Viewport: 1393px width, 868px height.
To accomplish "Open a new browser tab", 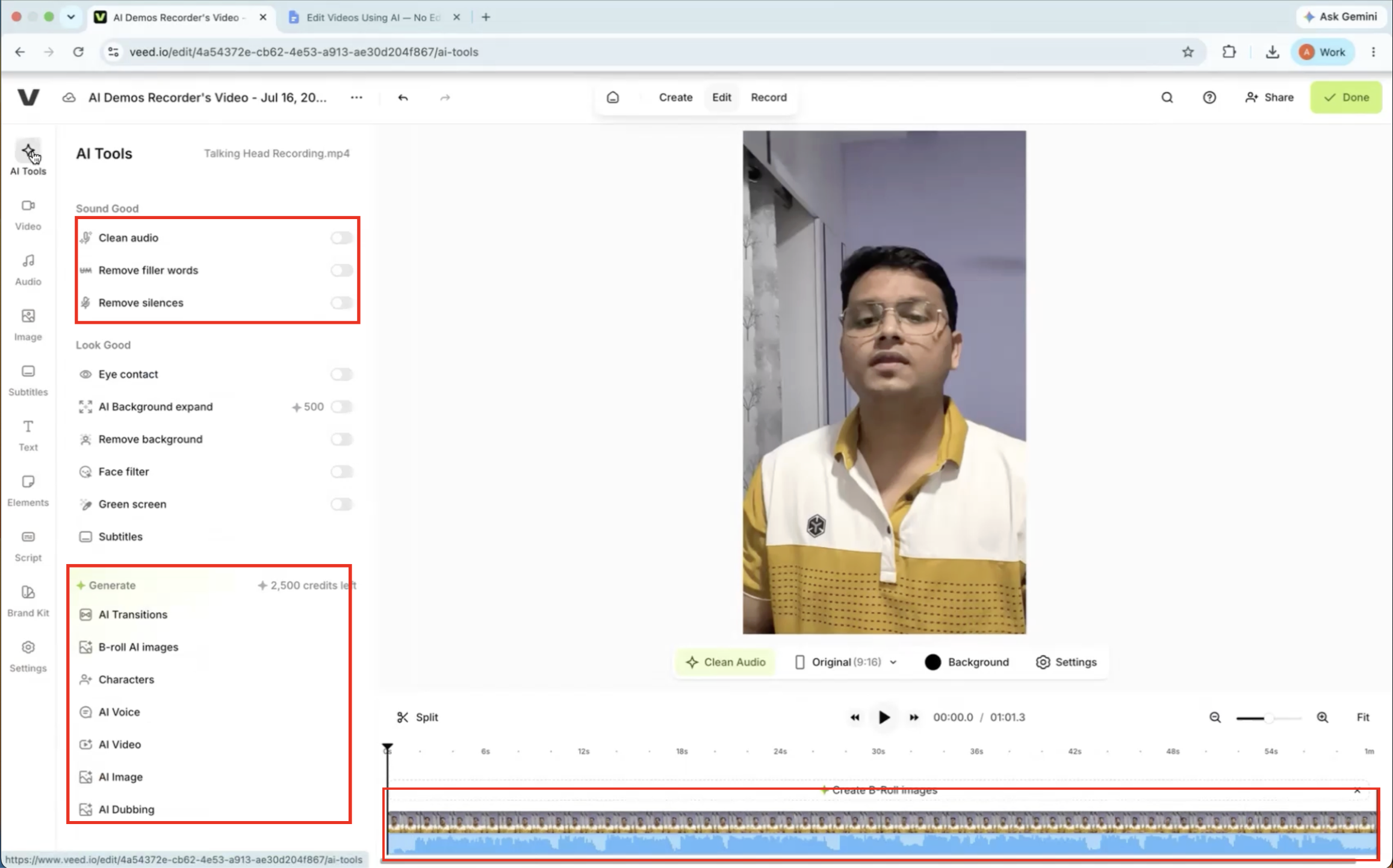I will pos(486,17).
